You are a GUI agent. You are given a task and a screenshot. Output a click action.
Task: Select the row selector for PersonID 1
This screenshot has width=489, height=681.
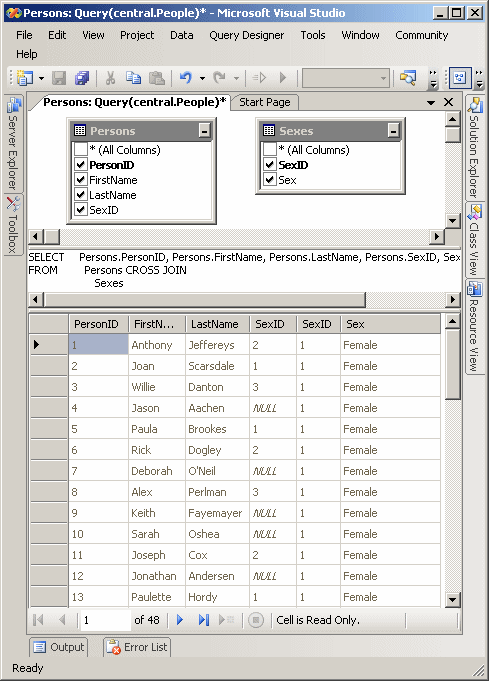(x=49, y=345)
